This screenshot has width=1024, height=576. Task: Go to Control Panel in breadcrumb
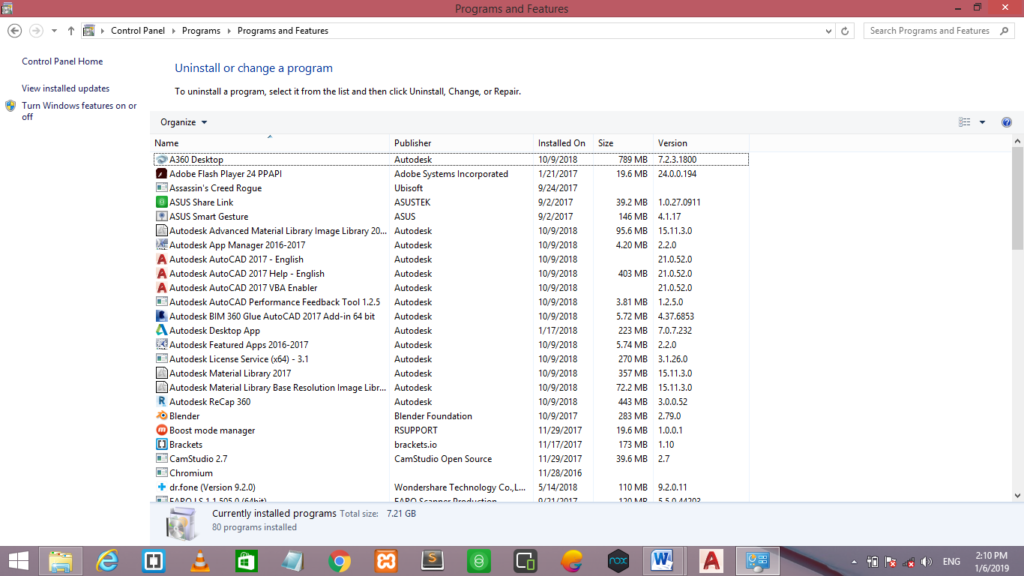tap(138, 31)
